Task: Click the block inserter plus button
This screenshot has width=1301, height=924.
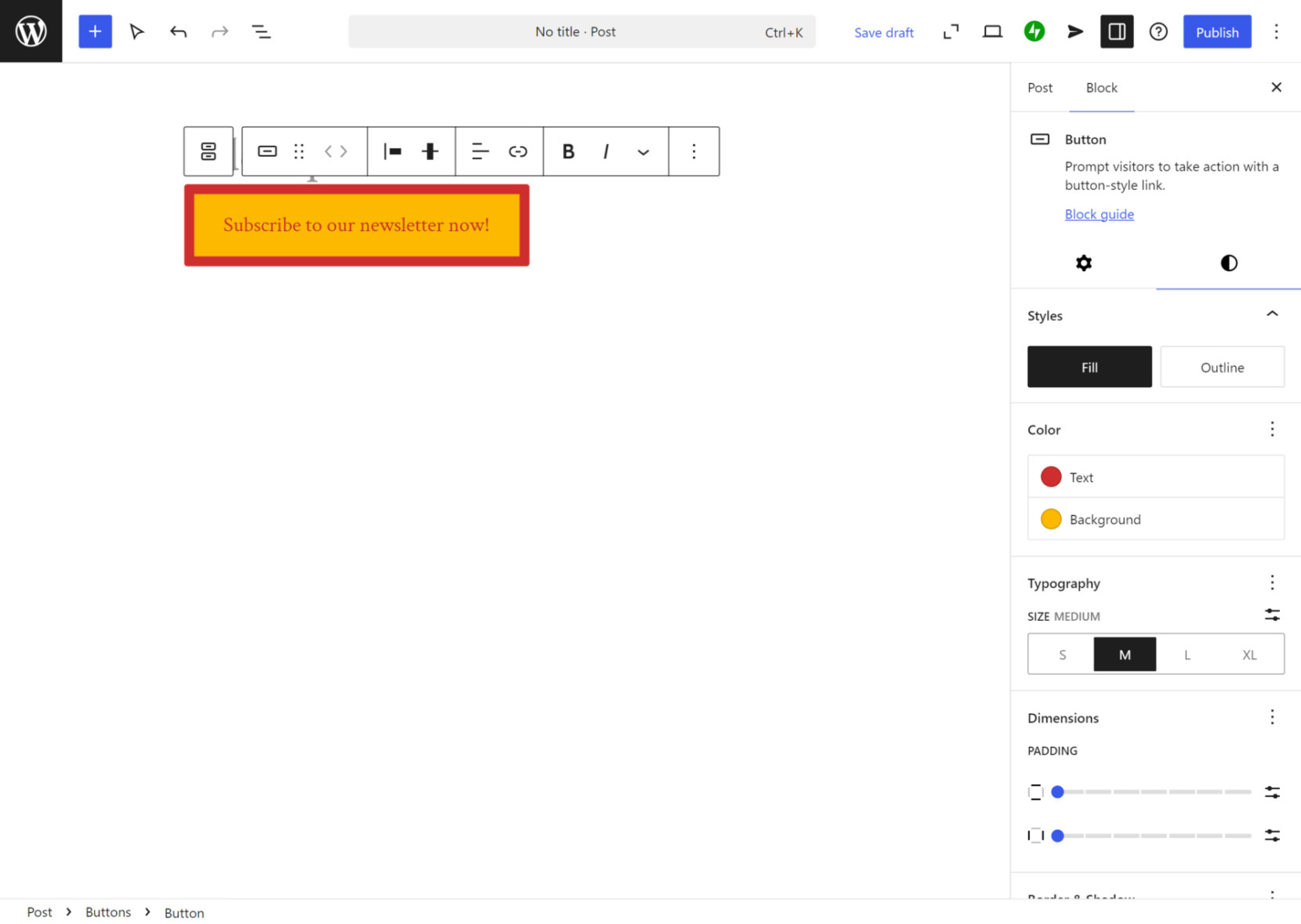Action: [95, 31]
